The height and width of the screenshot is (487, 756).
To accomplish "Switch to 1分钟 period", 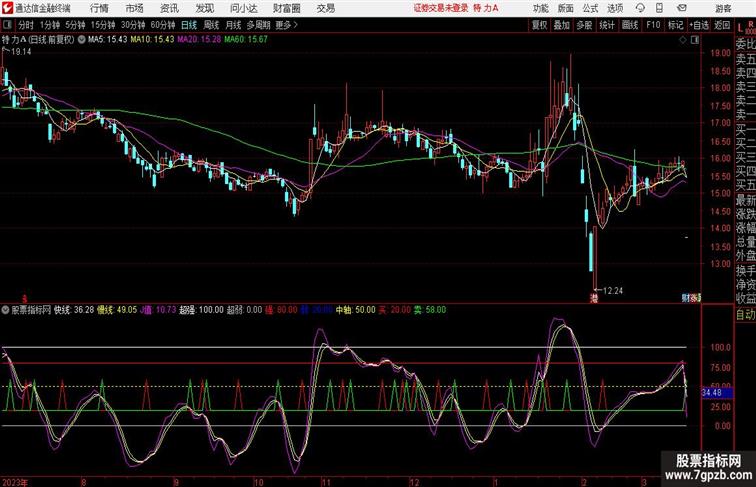I will (50, 25).
